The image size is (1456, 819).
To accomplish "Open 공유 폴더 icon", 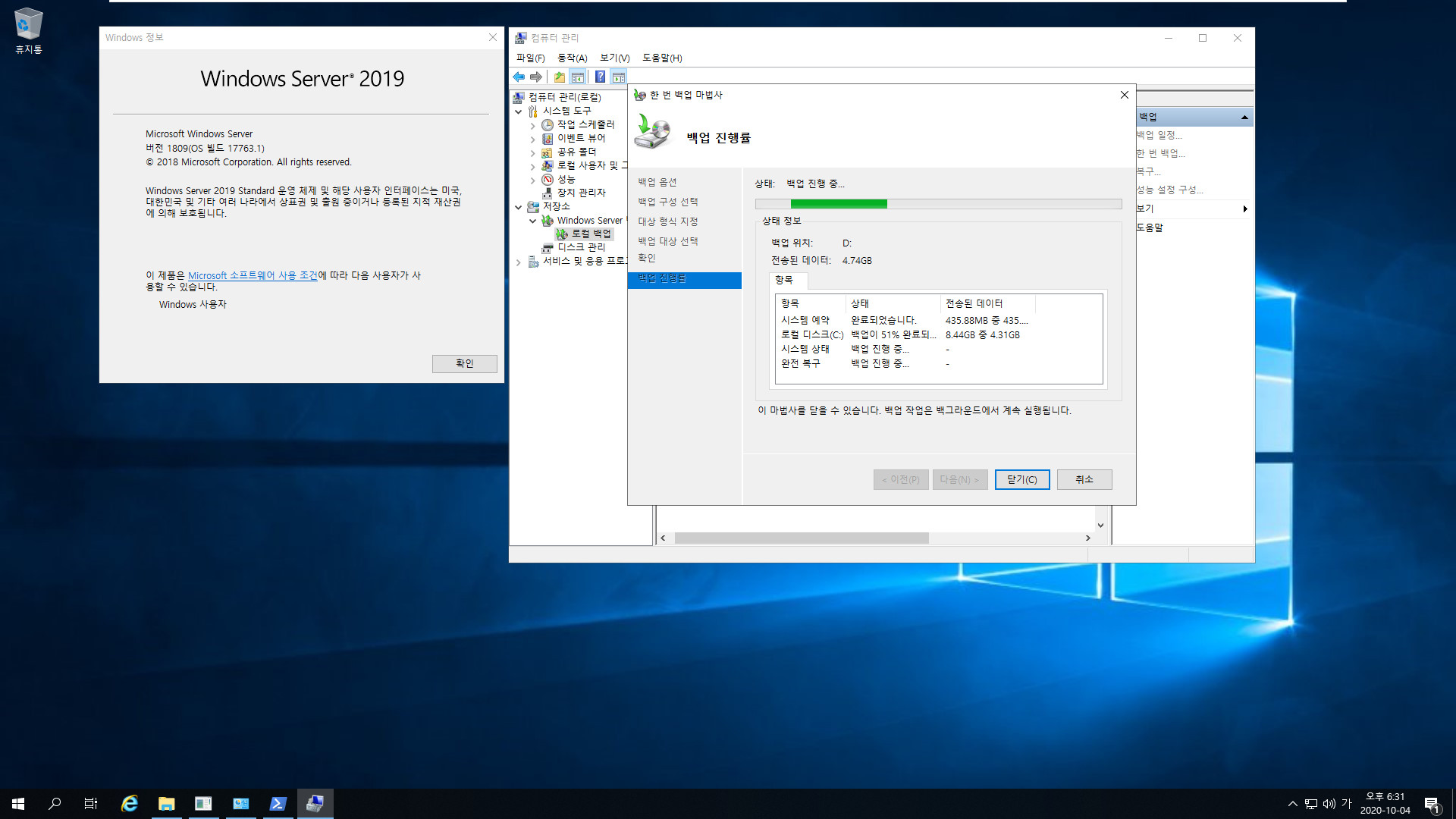I will pyautogui.click(x=548, y=152).
